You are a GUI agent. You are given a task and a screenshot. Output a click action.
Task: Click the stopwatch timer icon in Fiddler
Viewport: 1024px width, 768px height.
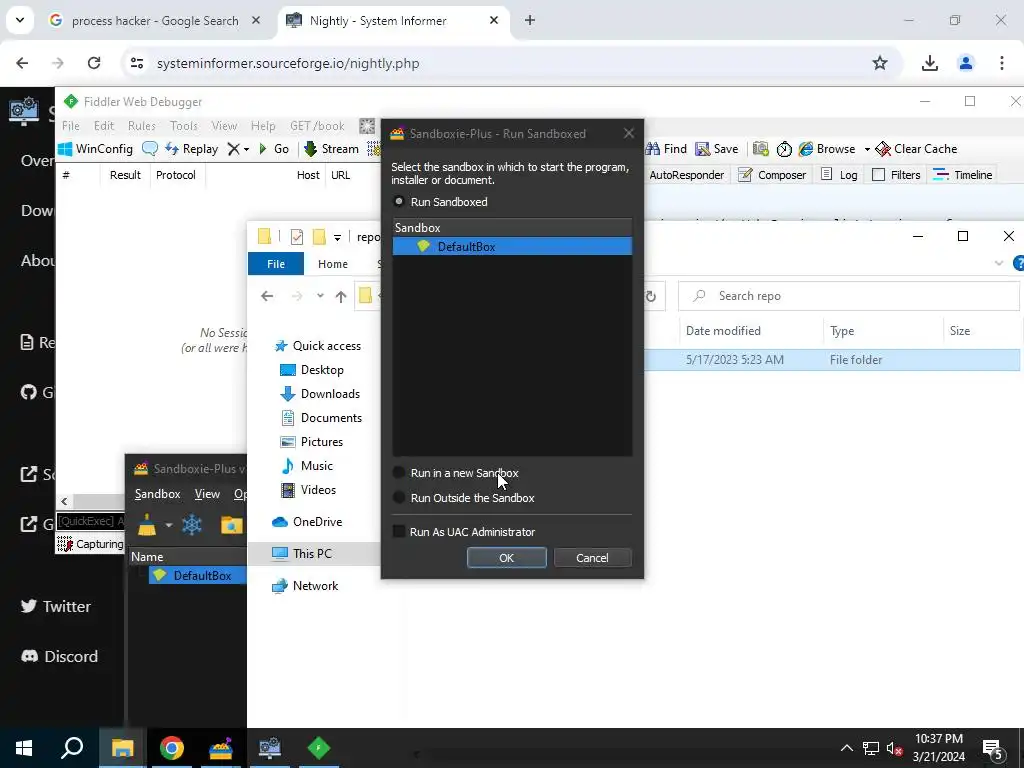[784, 149]
